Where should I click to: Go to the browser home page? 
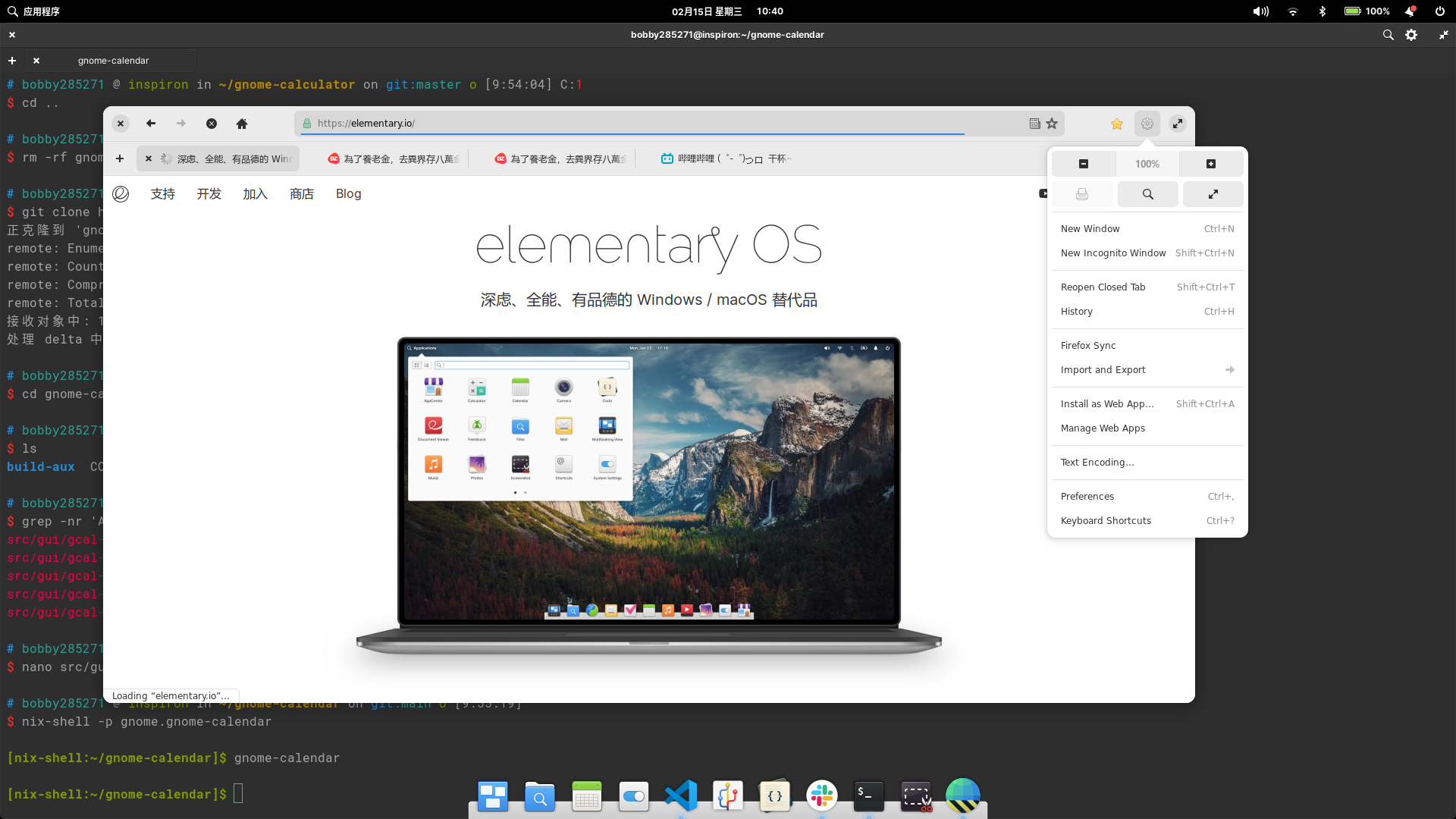242,123
